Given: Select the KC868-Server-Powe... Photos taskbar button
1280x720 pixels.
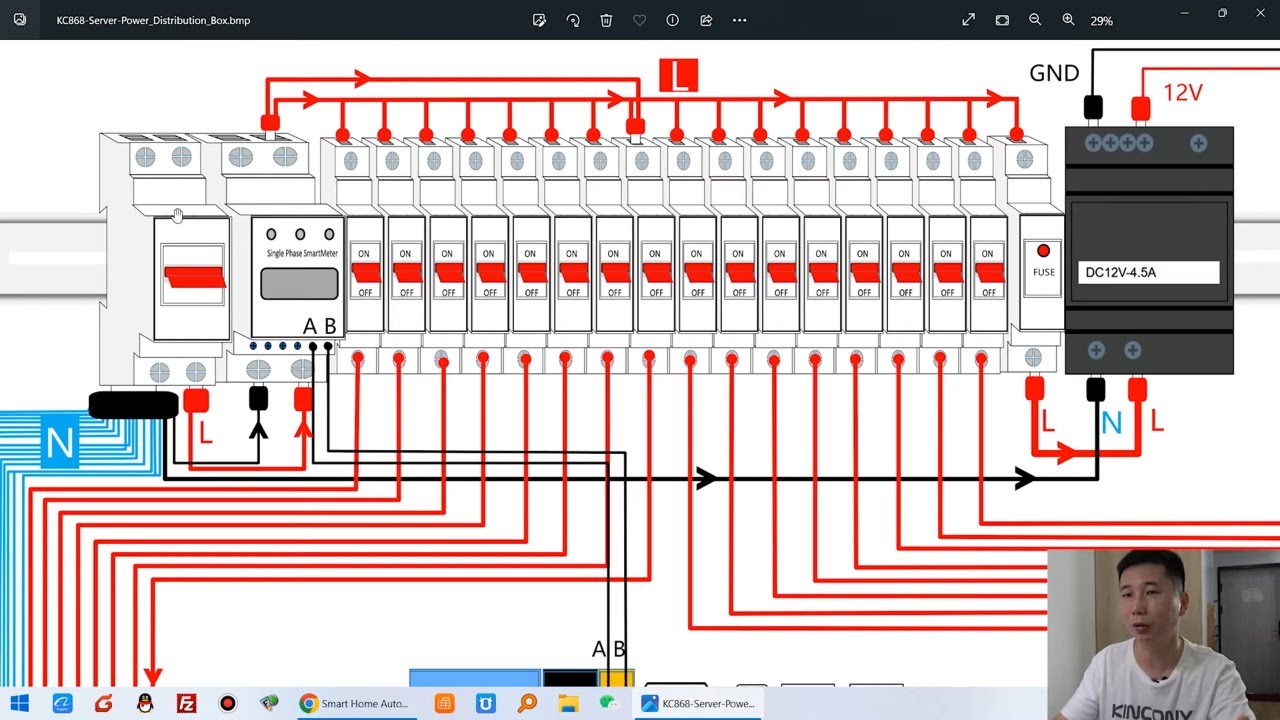Looking at the screenshot, I should coord(698,703).
